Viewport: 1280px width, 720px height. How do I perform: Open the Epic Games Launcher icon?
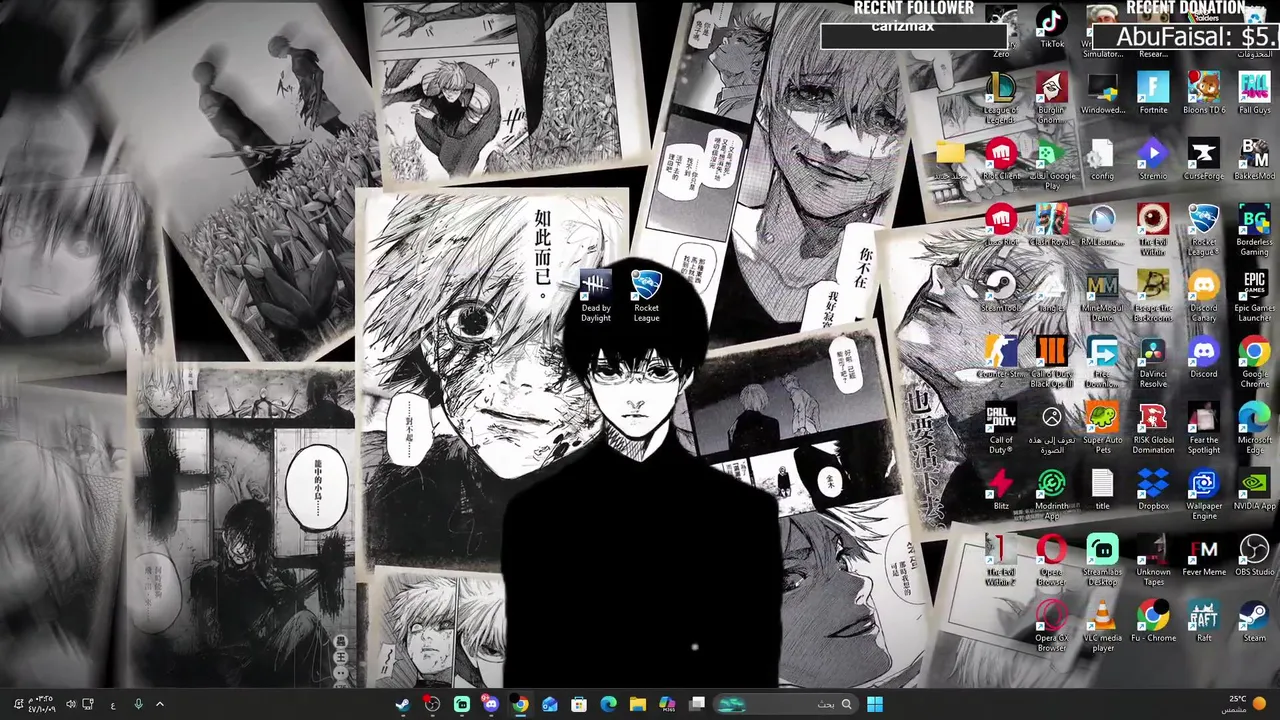tap(1254, 297)
